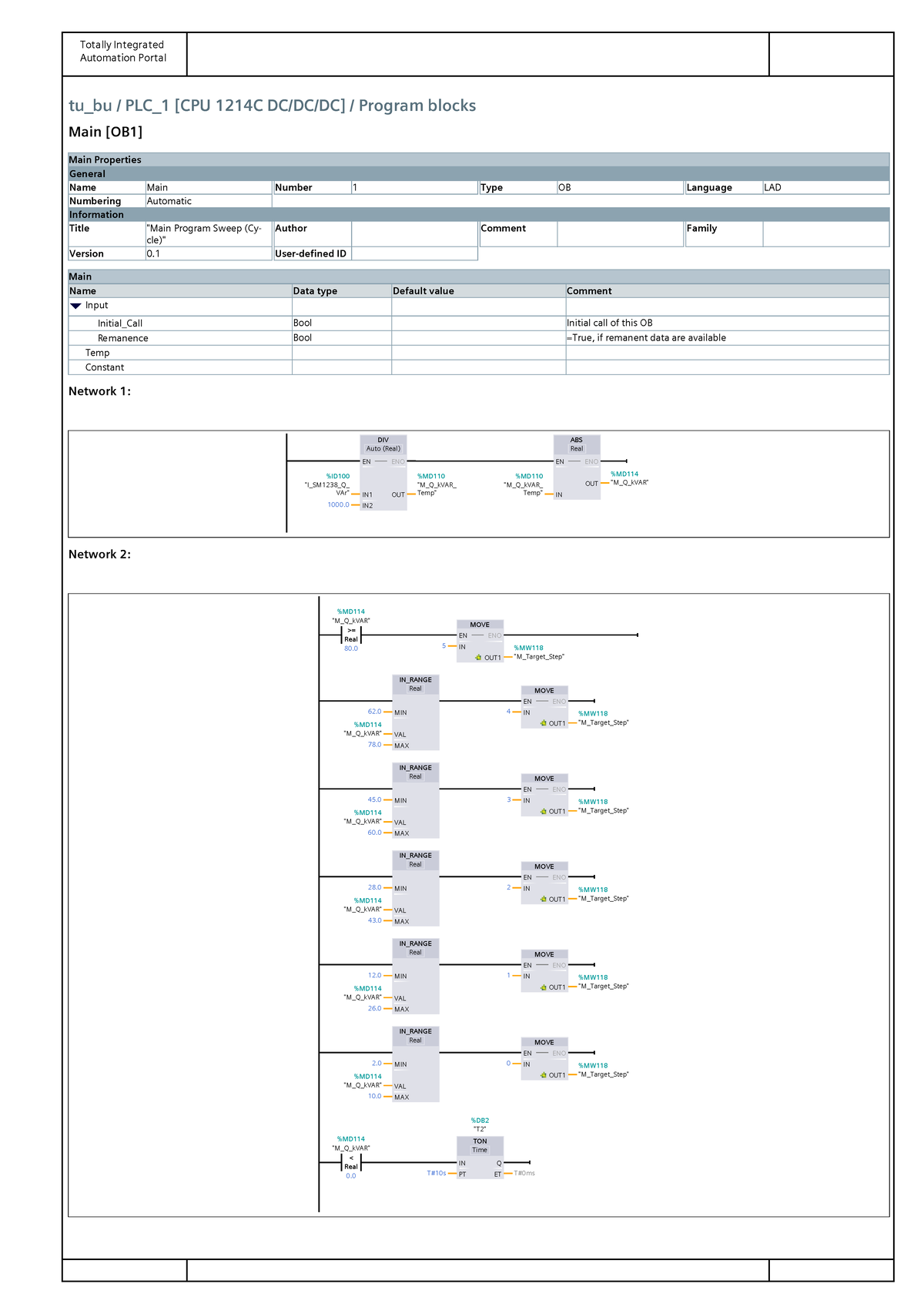The height and width of the screenshot is (1307, 924).
Task: Click the 1000.0 constant on DIV IN2
Action: (x=338, y=505)
